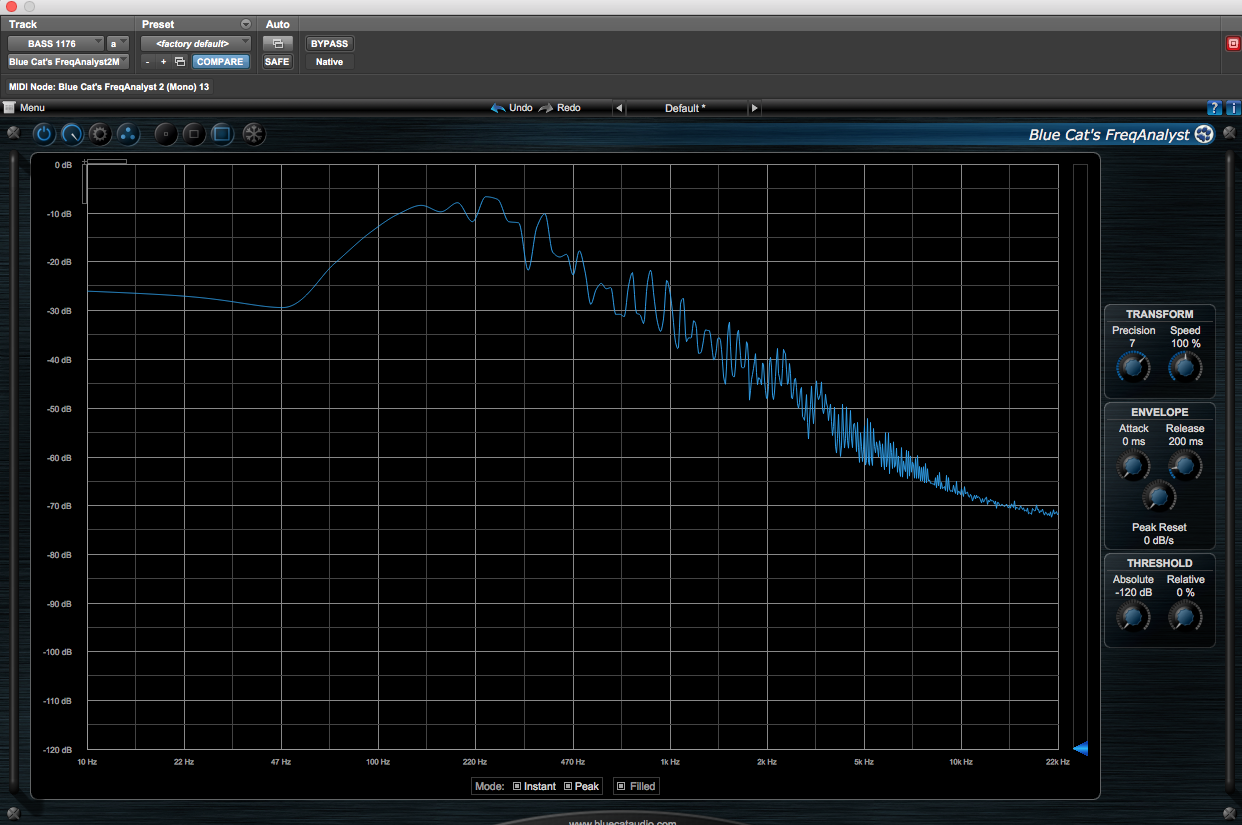Open the Blue Cat's FreqAnalyst2M plugin selector
This screenshot has height=825, width=1242.
[x=69, y=62]
